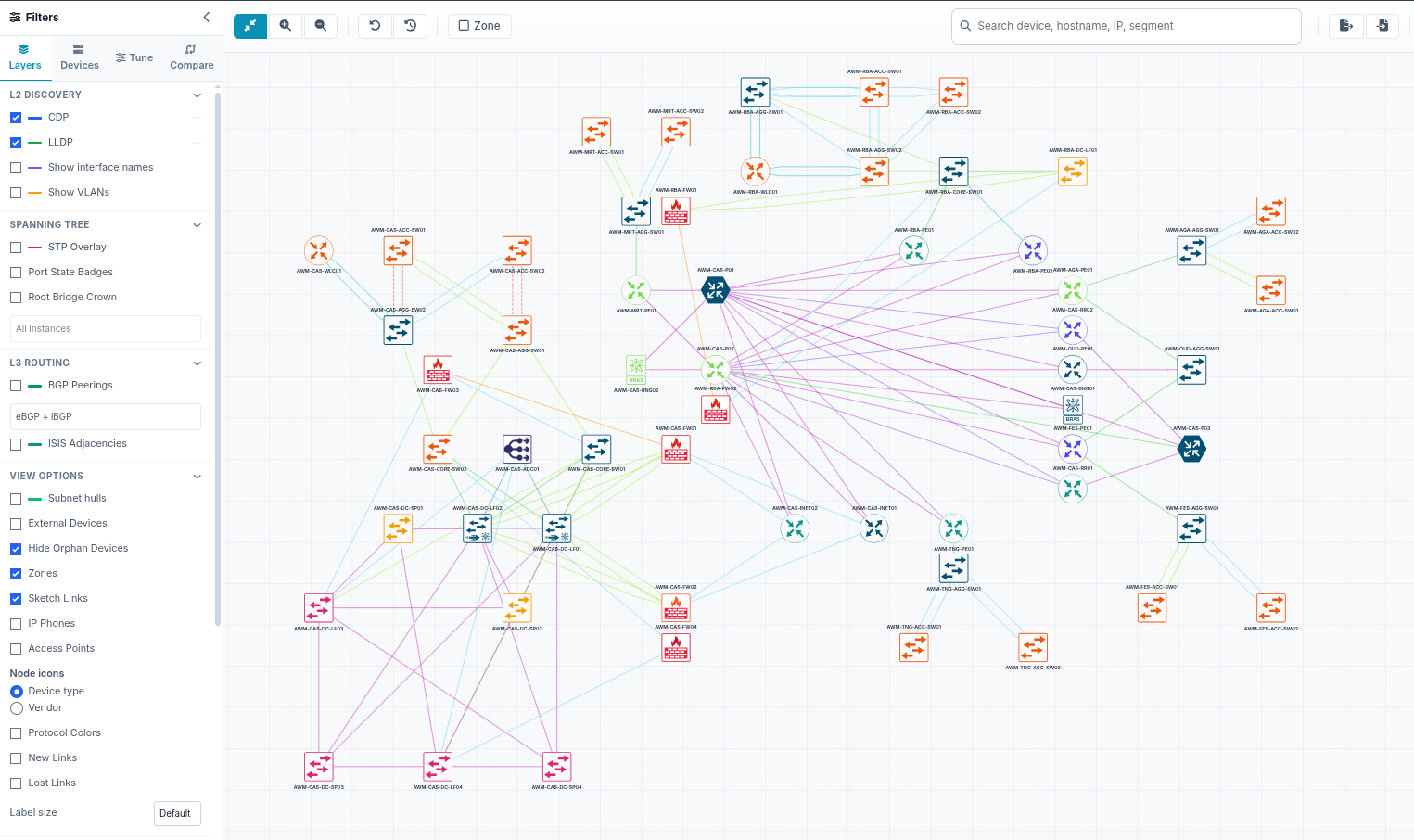Uncheck the CDP checkbox
Viewport: 1414px width, 840px height.
[16, 118]
